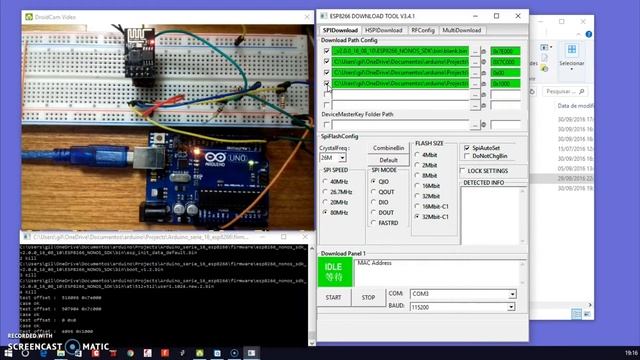Click the browse button for the 0x1000 row
Image resolution: width=640 pixels, height=360 pixels.
[475, 84]
